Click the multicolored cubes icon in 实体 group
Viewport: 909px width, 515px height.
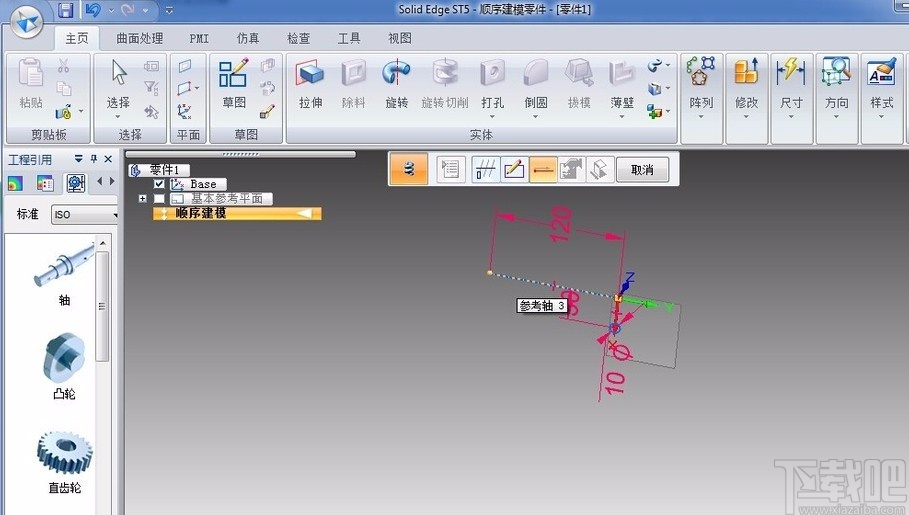tap(655, 111)
